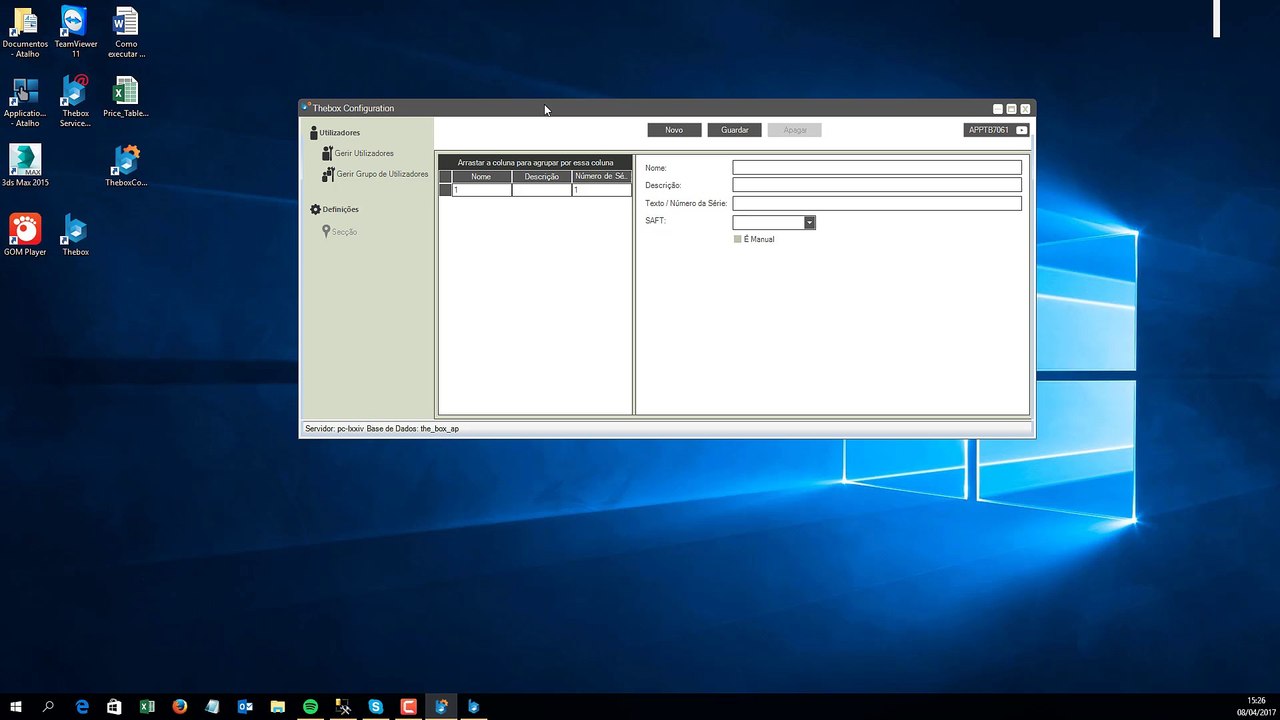The height and width of the screenshot is (720, 1280).
Task: Open the Secção item with pin icon
Action: [339, 231]
